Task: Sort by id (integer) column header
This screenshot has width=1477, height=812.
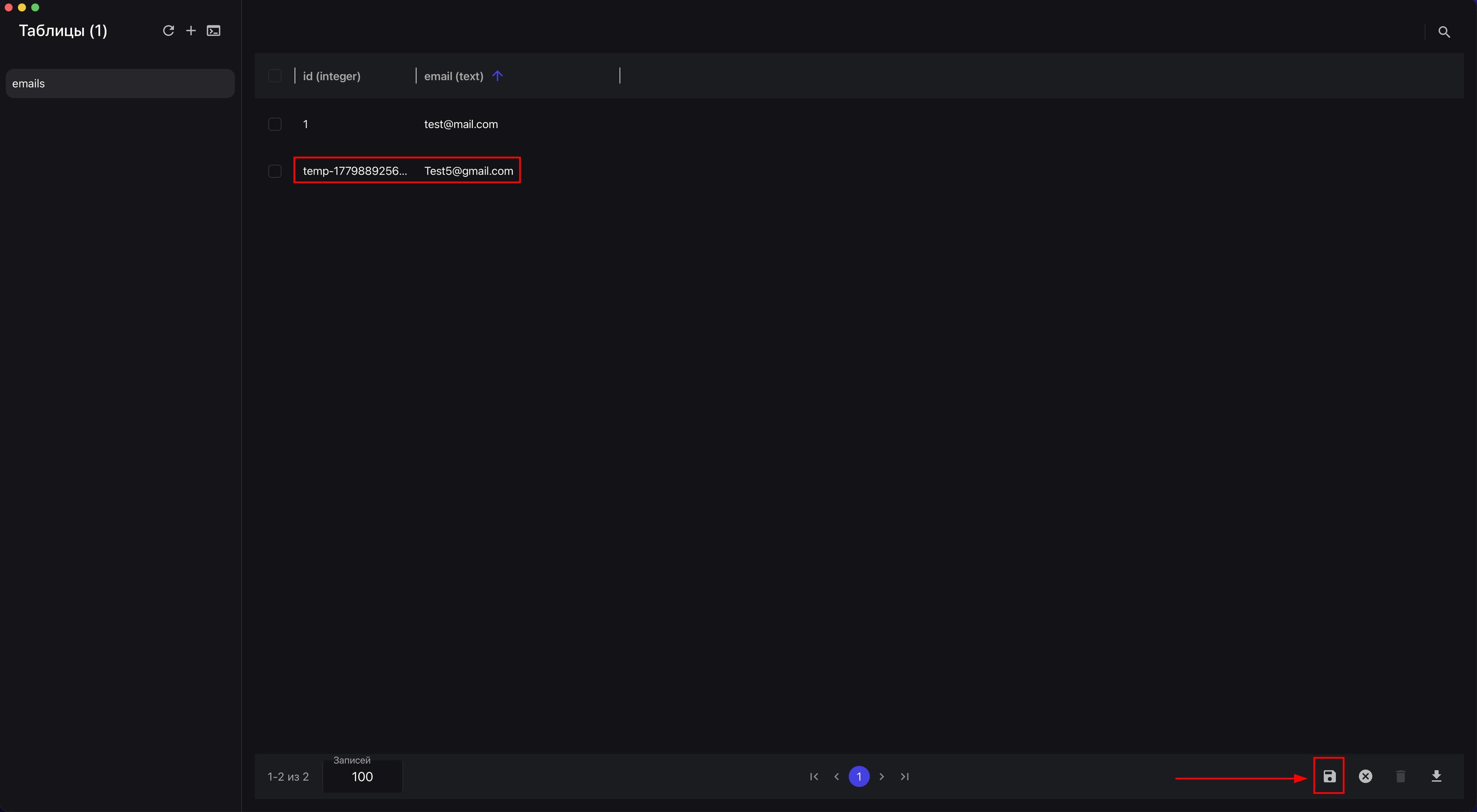Action: pyautogui.click(x=332, y=76)
